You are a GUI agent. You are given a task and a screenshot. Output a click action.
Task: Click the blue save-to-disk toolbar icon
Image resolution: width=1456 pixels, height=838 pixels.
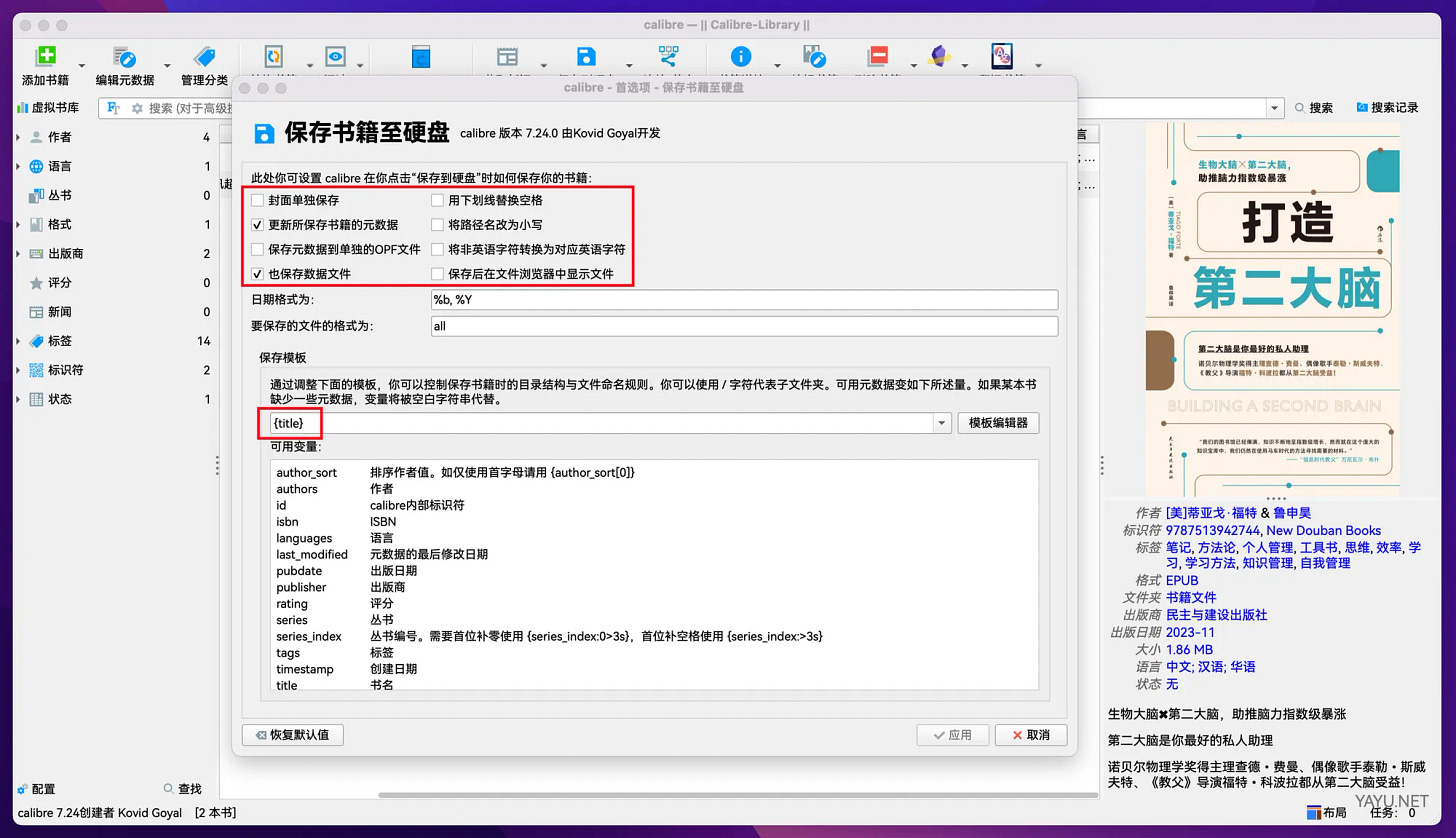[x=586, y=56]
